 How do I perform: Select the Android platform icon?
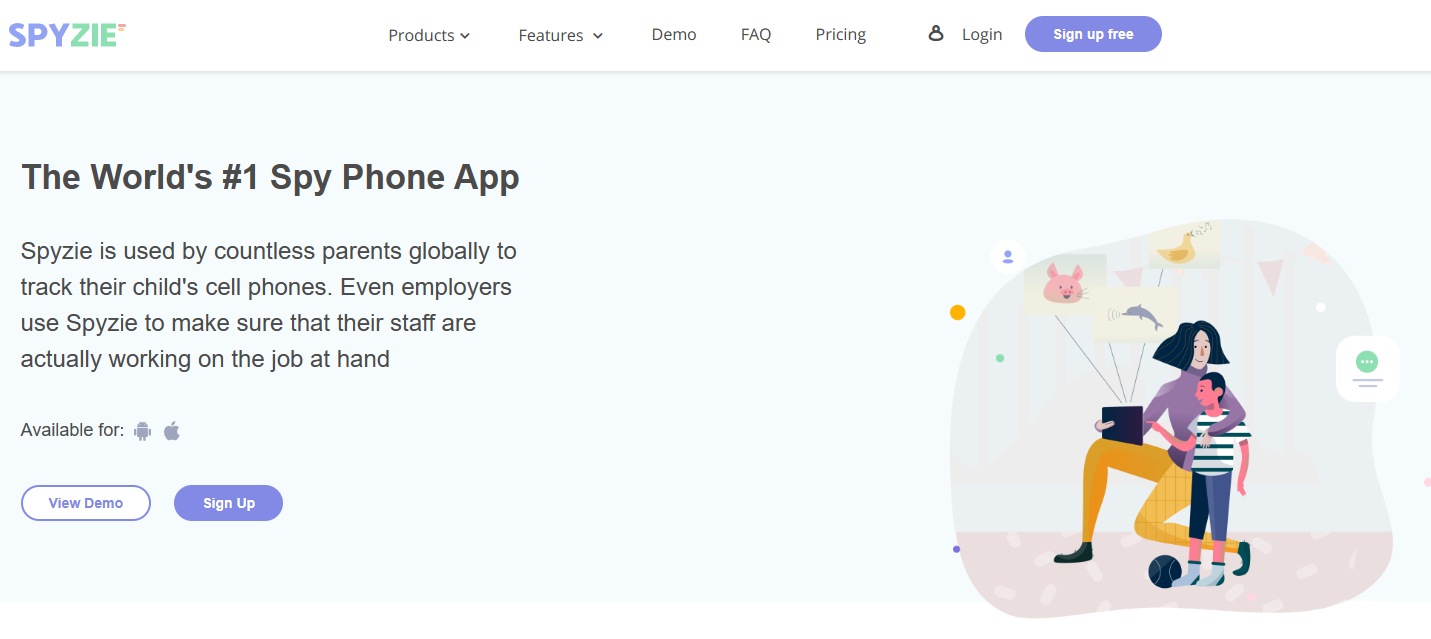(x=142, y=431)
